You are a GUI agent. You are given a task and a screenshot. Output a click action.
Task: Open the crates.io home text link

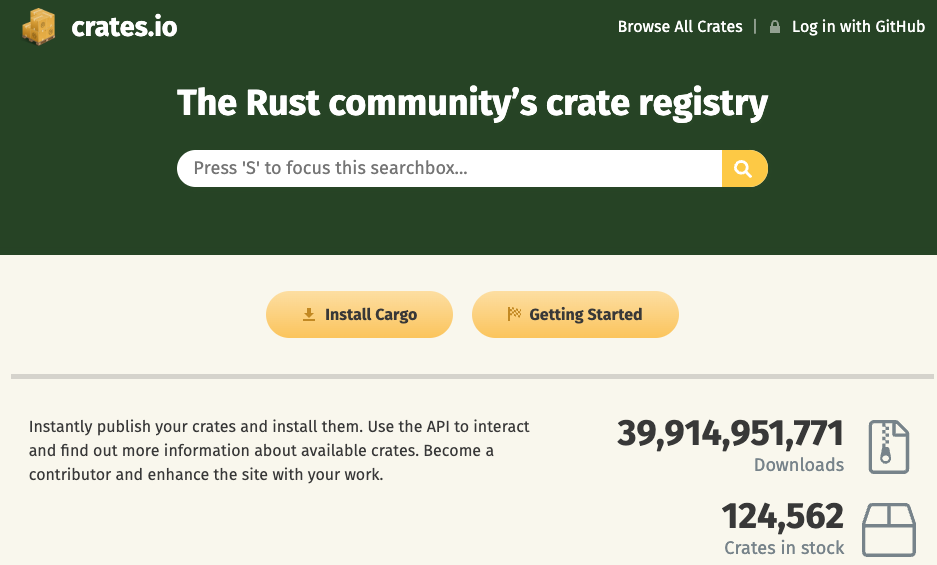tap(124, 27)
